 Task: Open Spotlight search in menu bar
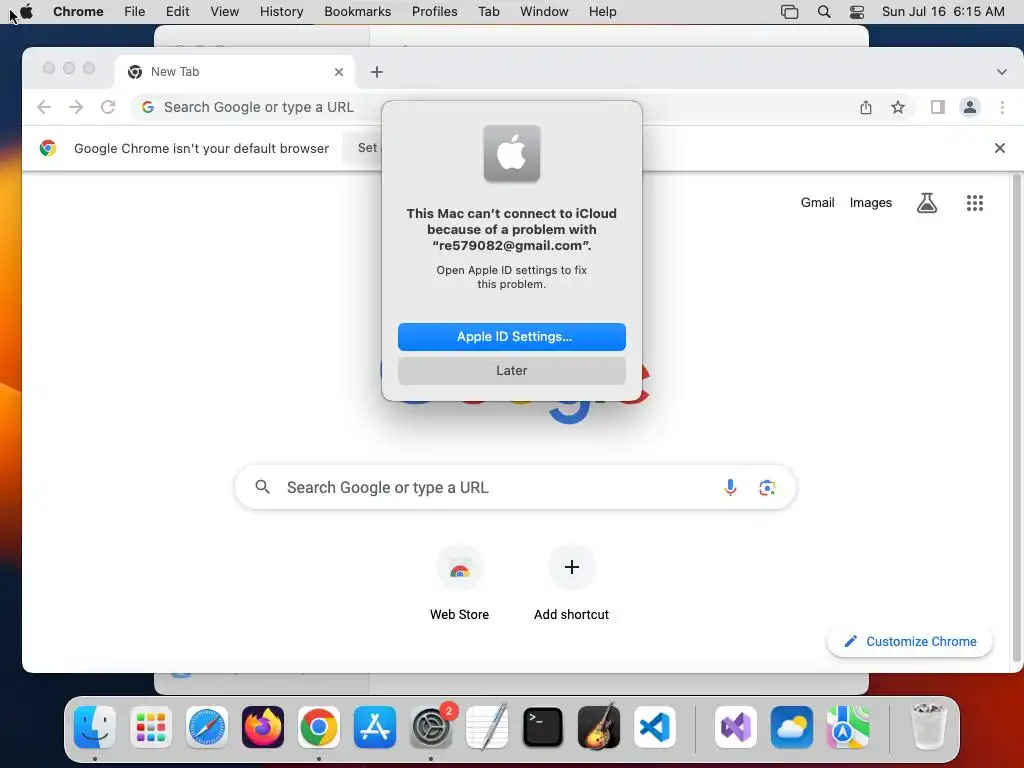(x=824, y=11)
